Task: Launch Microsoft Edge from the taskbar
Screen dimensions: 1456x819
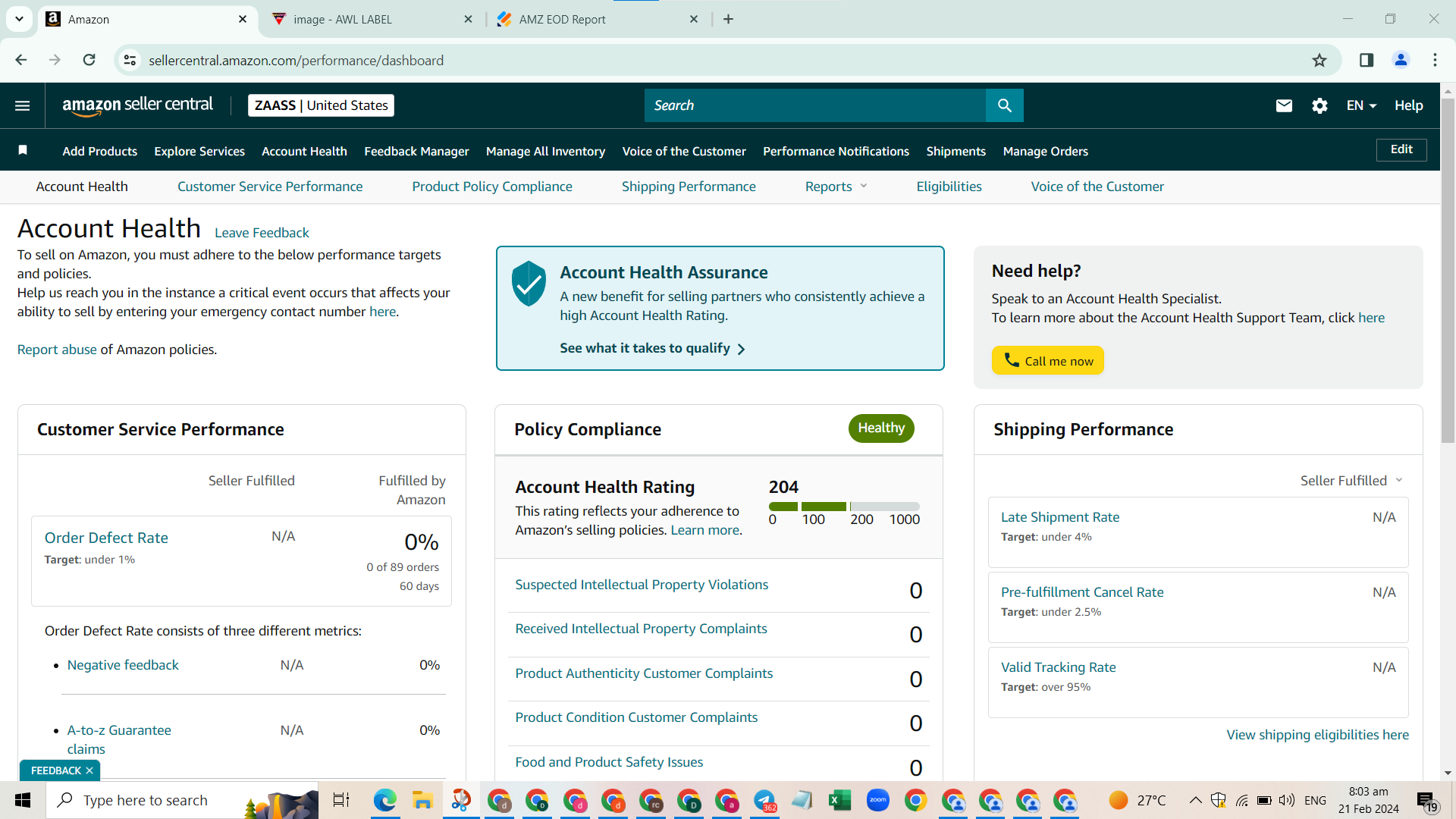Action: 384,800
